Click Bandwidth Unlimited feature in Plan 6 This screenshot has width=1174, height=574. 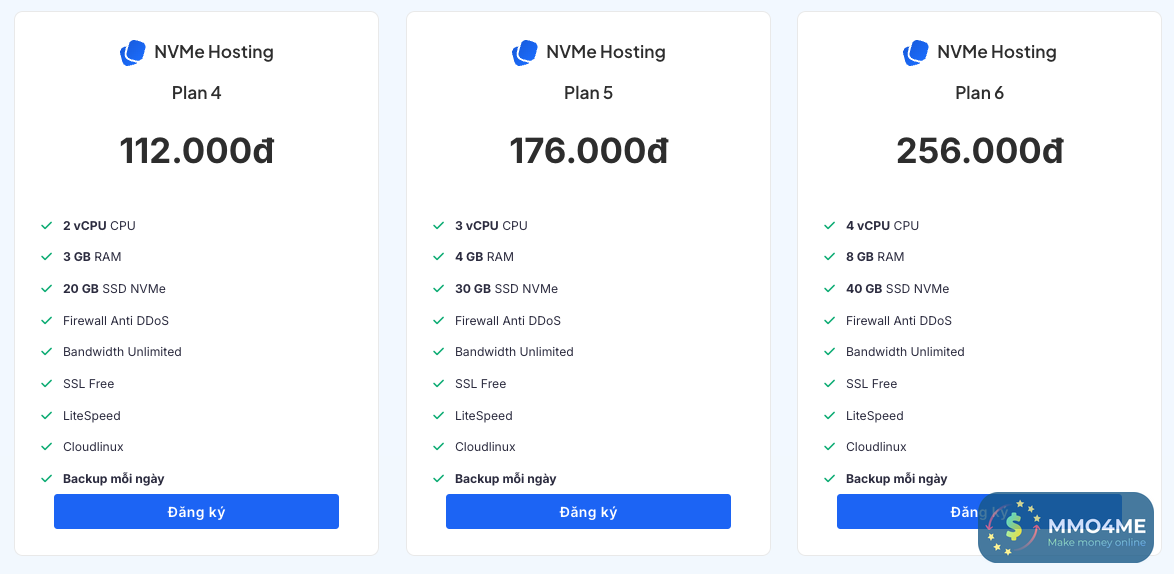coord(905,352)
